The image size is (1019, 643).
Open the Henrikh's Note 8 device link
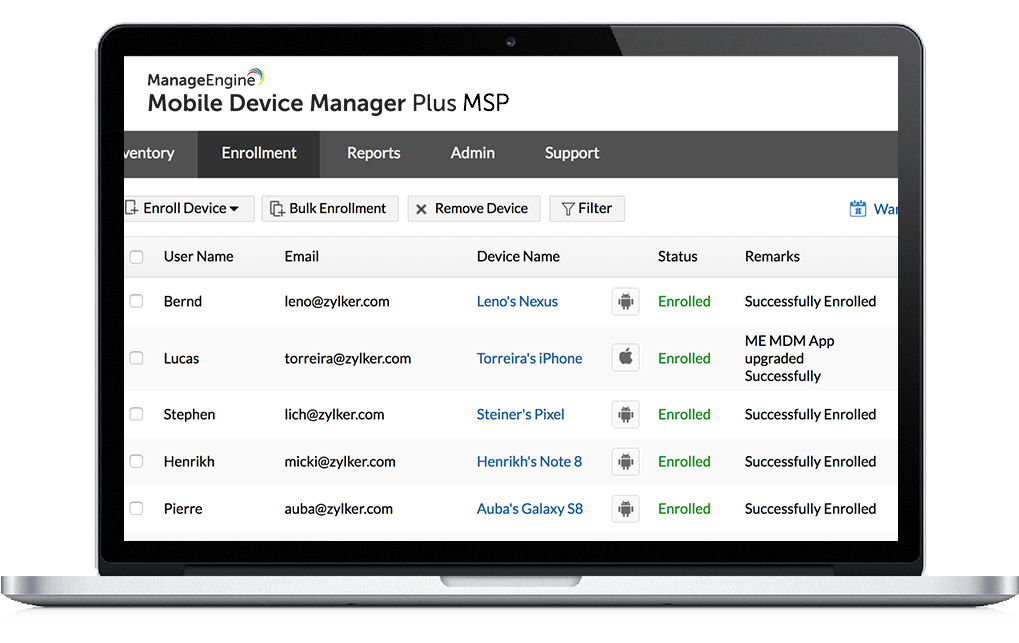coord(529,461)
